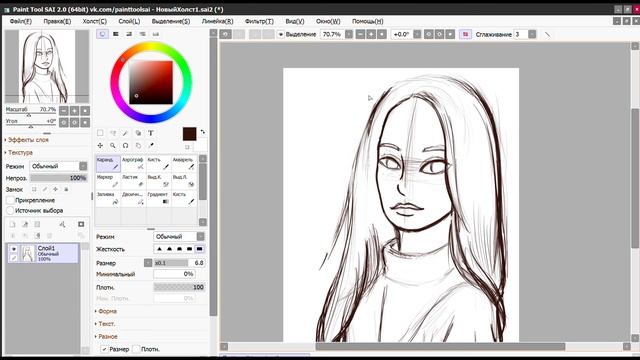Toggle RGB slider panel icon beside color wheel icon
The image size is (640, 360).
116,34
